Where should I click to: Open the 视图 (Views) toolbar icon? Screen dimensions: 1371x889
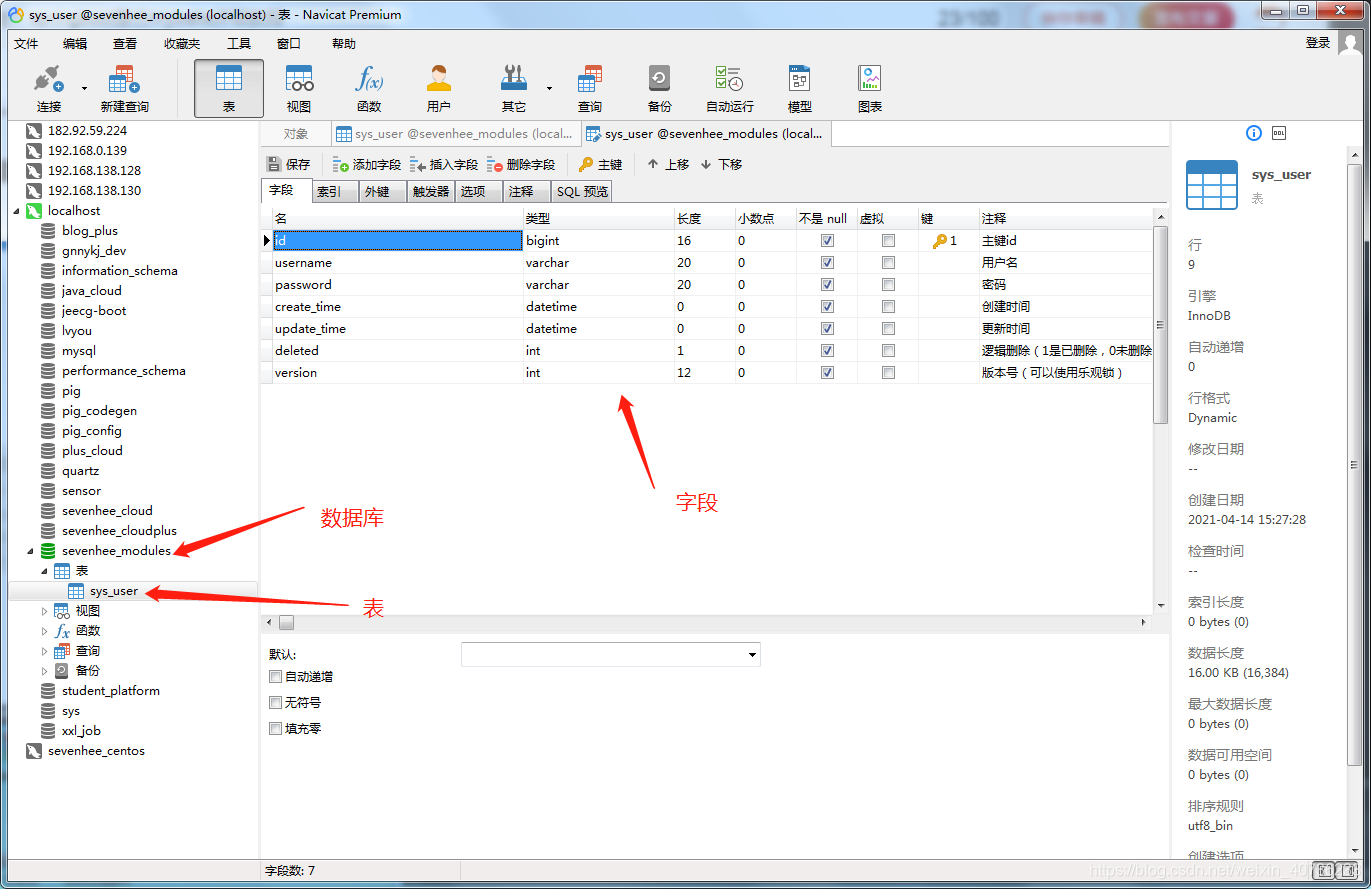298,86
